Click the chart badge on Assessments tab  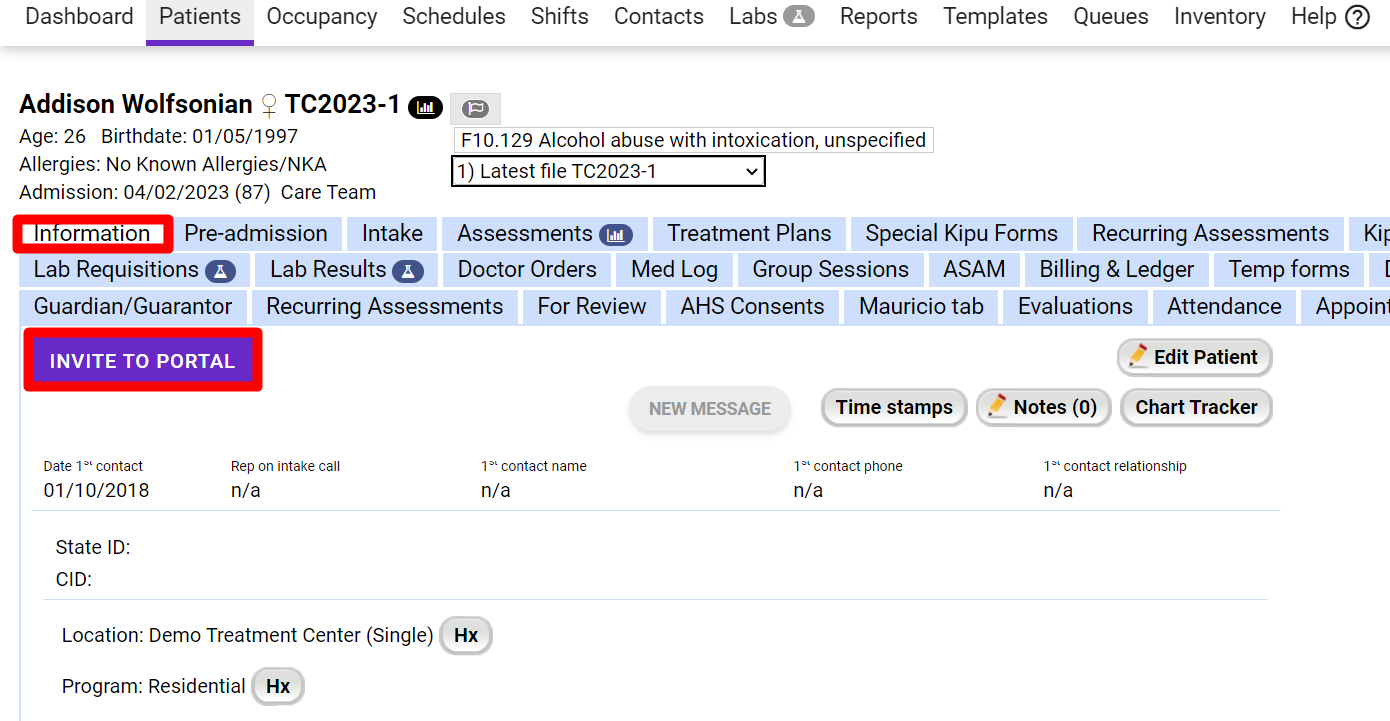[616, 235]
